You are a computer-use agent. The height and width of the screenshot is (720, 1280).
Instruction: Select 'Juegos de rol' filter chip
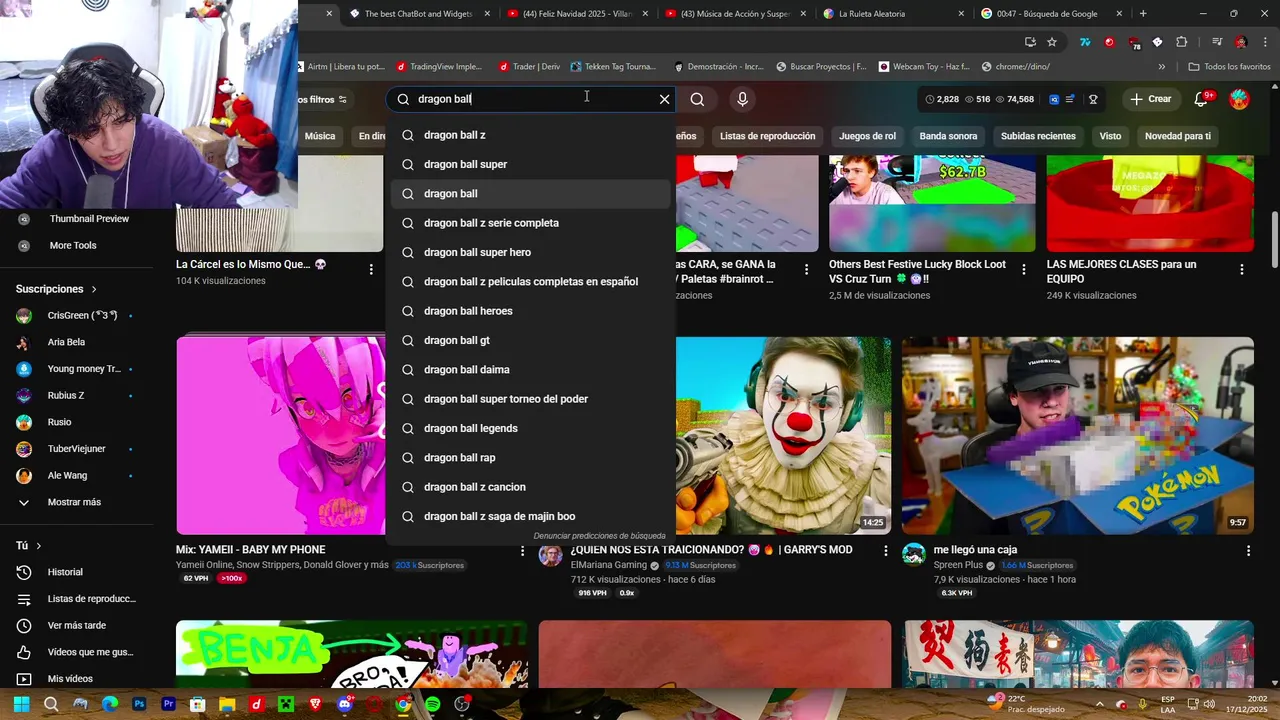pyautogui.click(x=867, y=136)
